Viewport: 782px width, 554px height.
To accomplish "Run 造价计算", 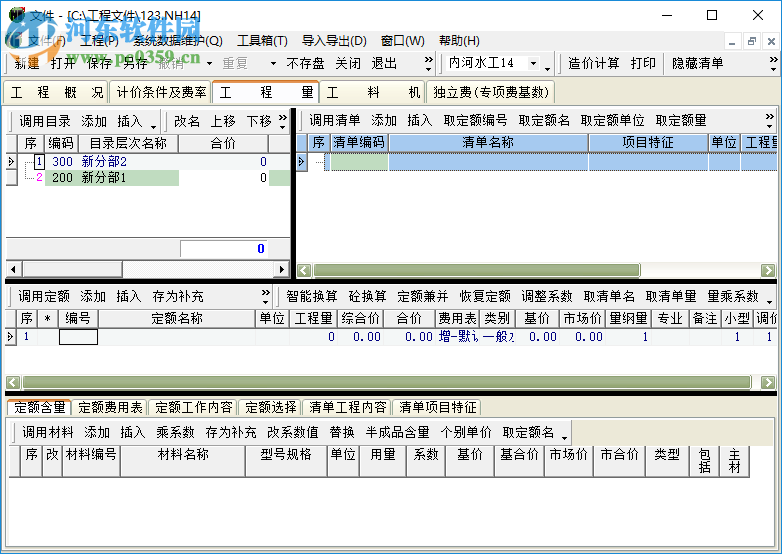I will click(x=593, y=63).
